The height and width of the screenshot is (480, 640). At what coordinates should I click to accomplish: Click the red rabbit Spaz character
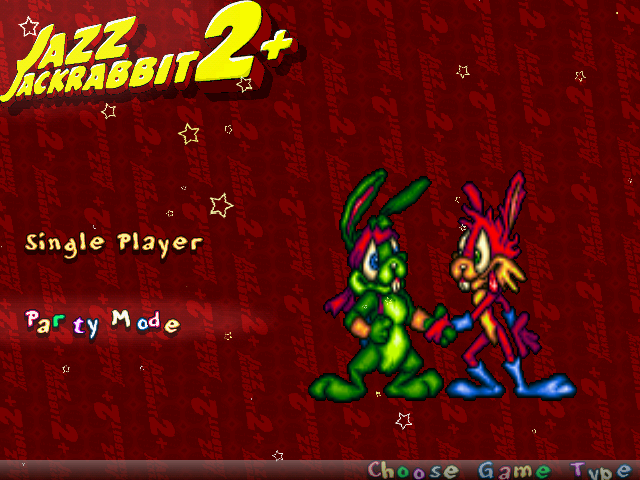pyautogui.click(x=502, y=286)
